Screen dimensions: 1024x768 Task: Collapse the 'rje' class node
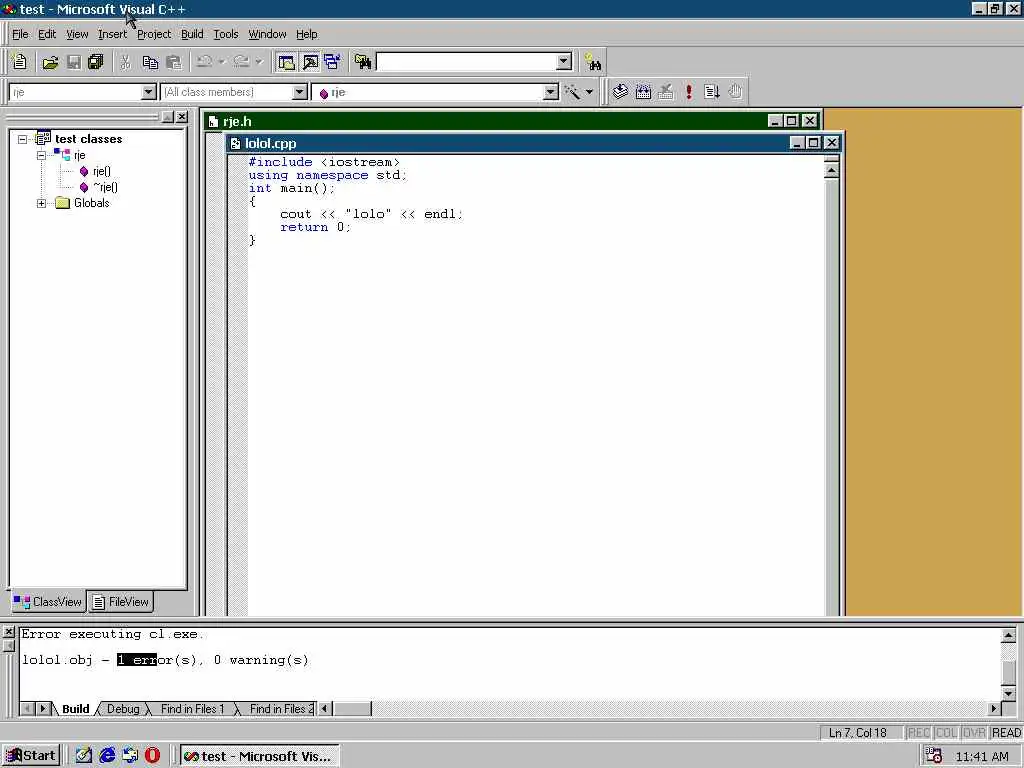coord(41,155)
